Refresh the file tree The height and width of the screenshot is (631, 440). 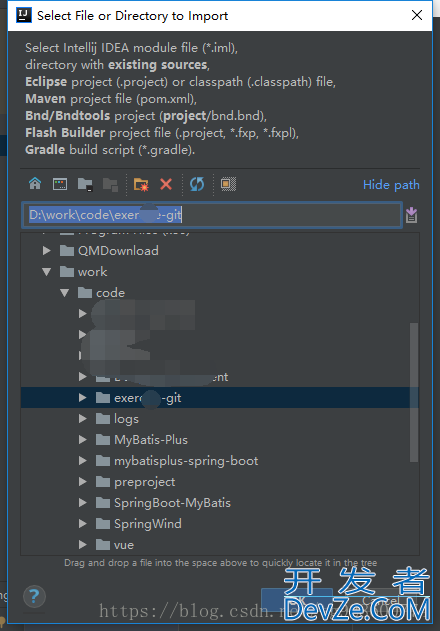(x=197, y=184)
